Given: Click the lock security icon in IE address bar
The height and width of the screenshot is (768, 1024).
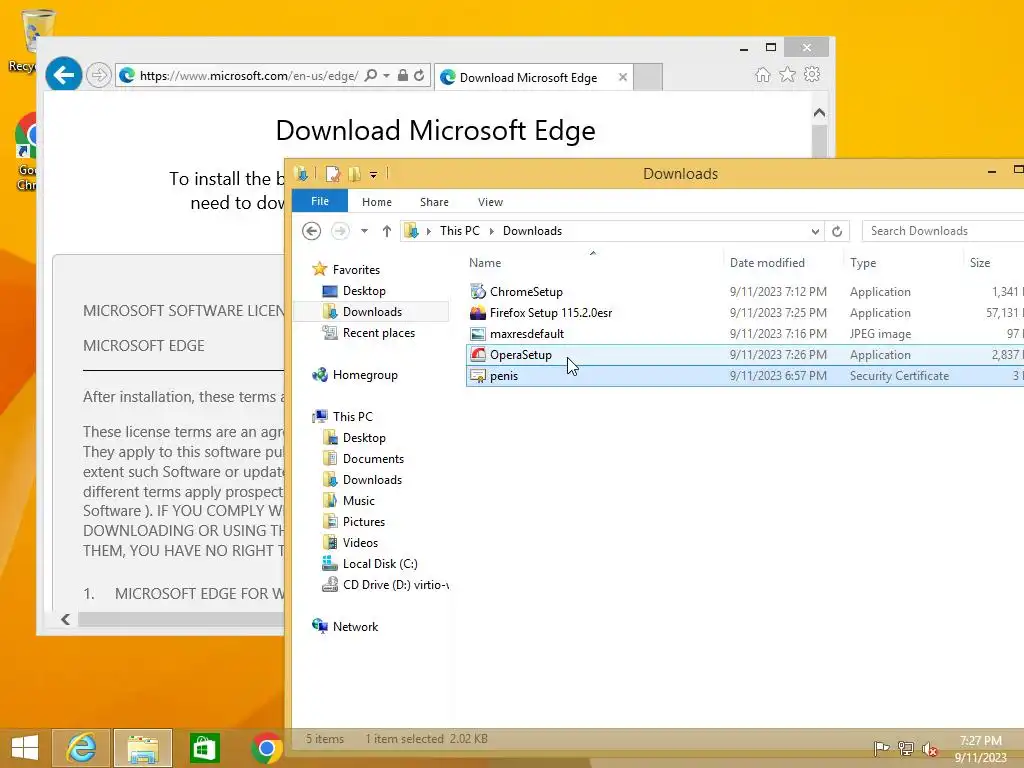Looking at the screenshot, I should tap(403, 76).
